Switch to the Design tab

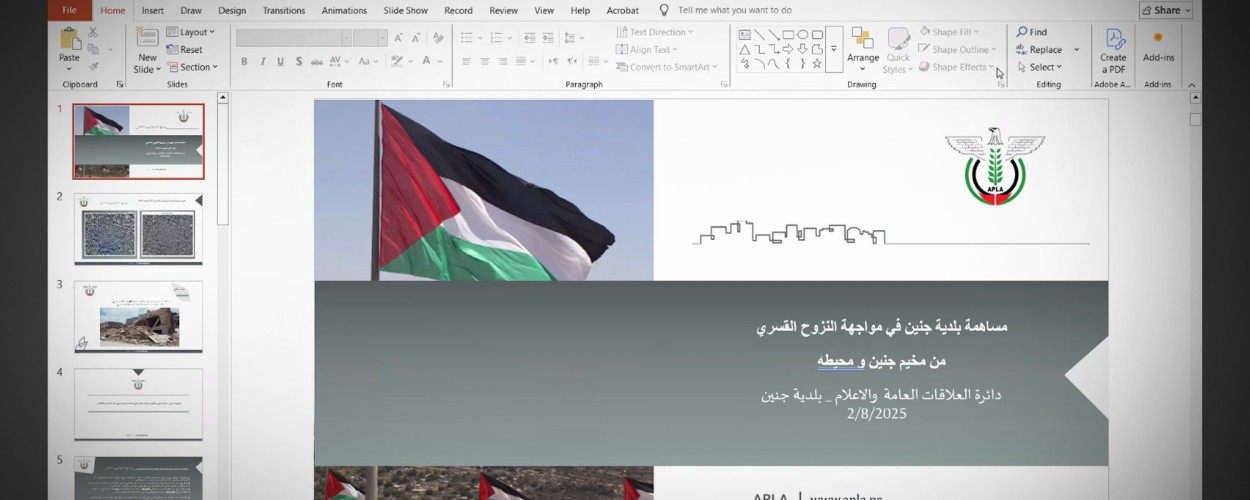tap(232, 10)
